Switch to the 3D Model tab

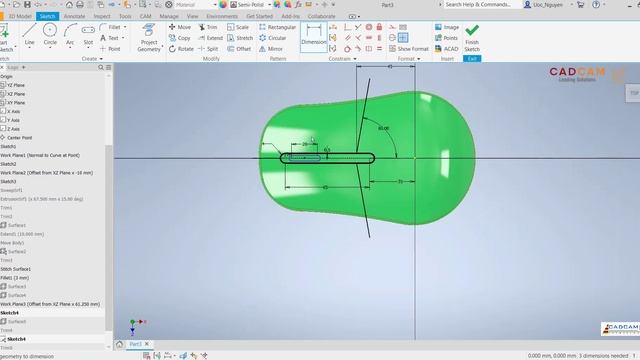point(20,16)
